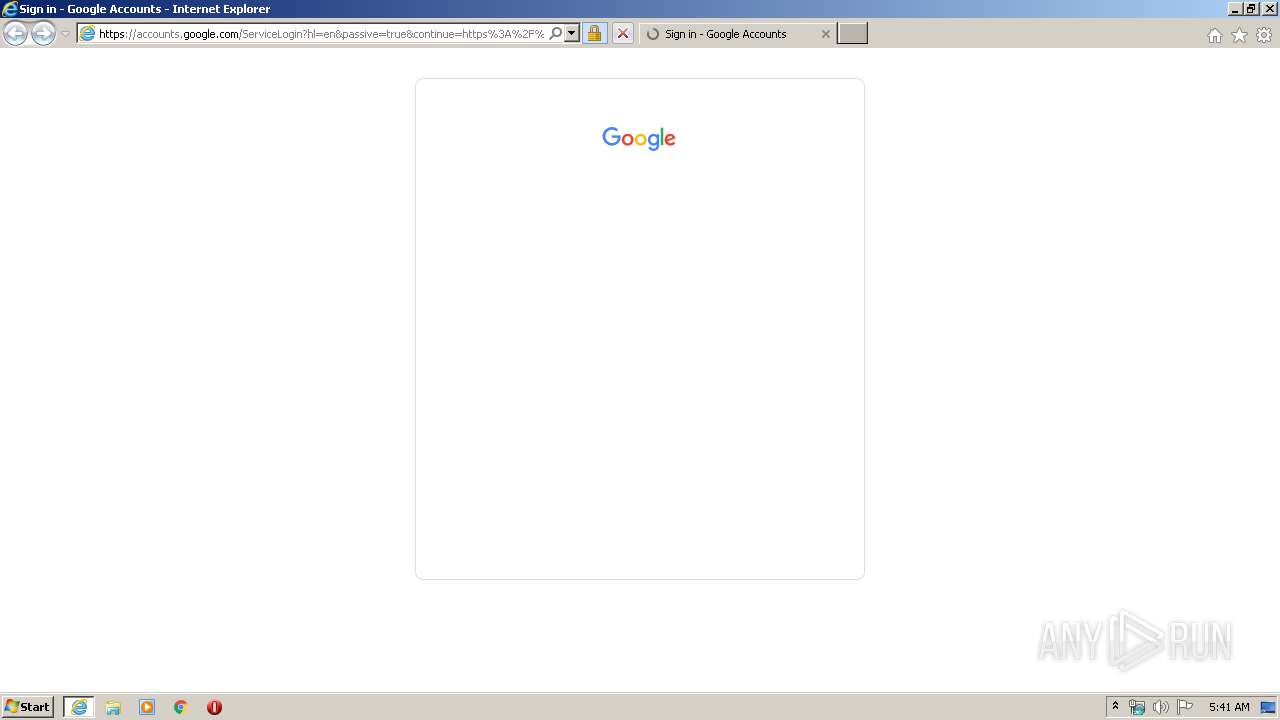
Task: Open Favorites star icon
Action: [x=1239, y=35]
